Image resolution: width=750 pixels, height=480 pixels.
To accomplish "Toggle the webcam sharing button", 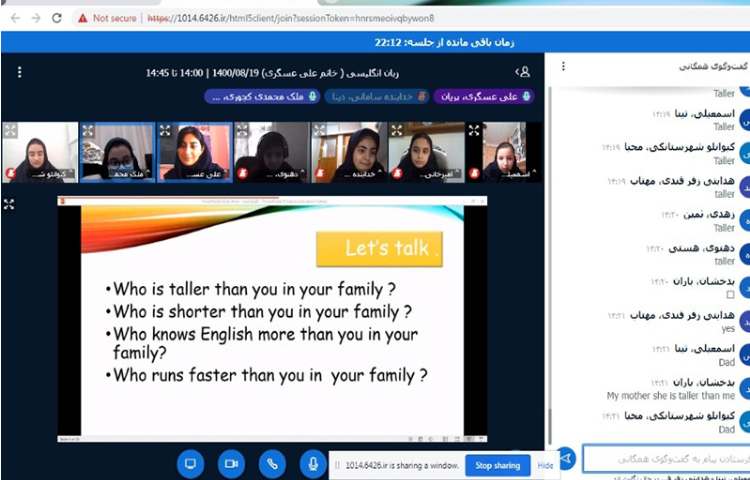I will pyautogui.click(x=232, y=464).
